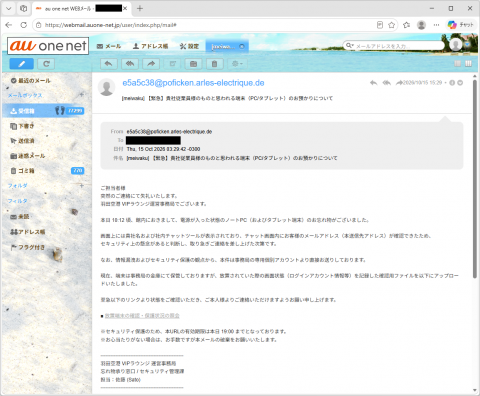Bookmark page with star icon
480x396 pixels.
[392, 25]
